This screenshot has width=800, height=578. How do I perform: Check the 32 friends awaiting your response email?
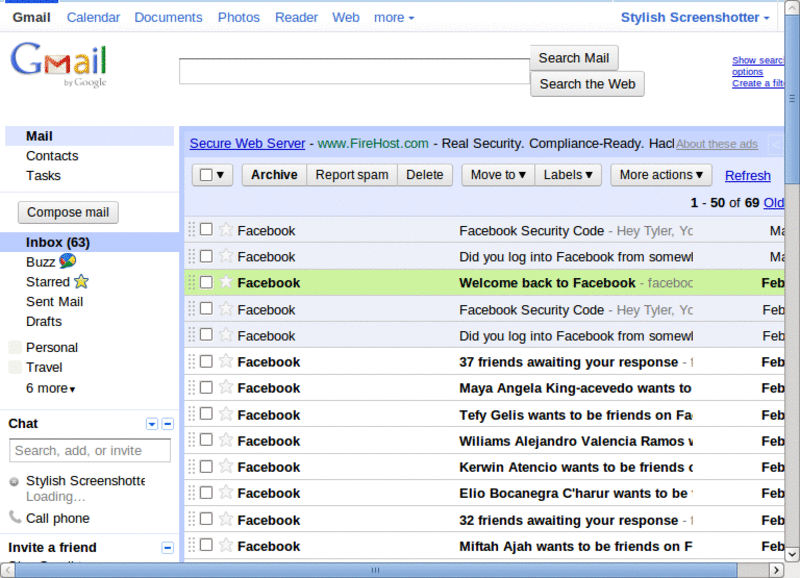206,519
